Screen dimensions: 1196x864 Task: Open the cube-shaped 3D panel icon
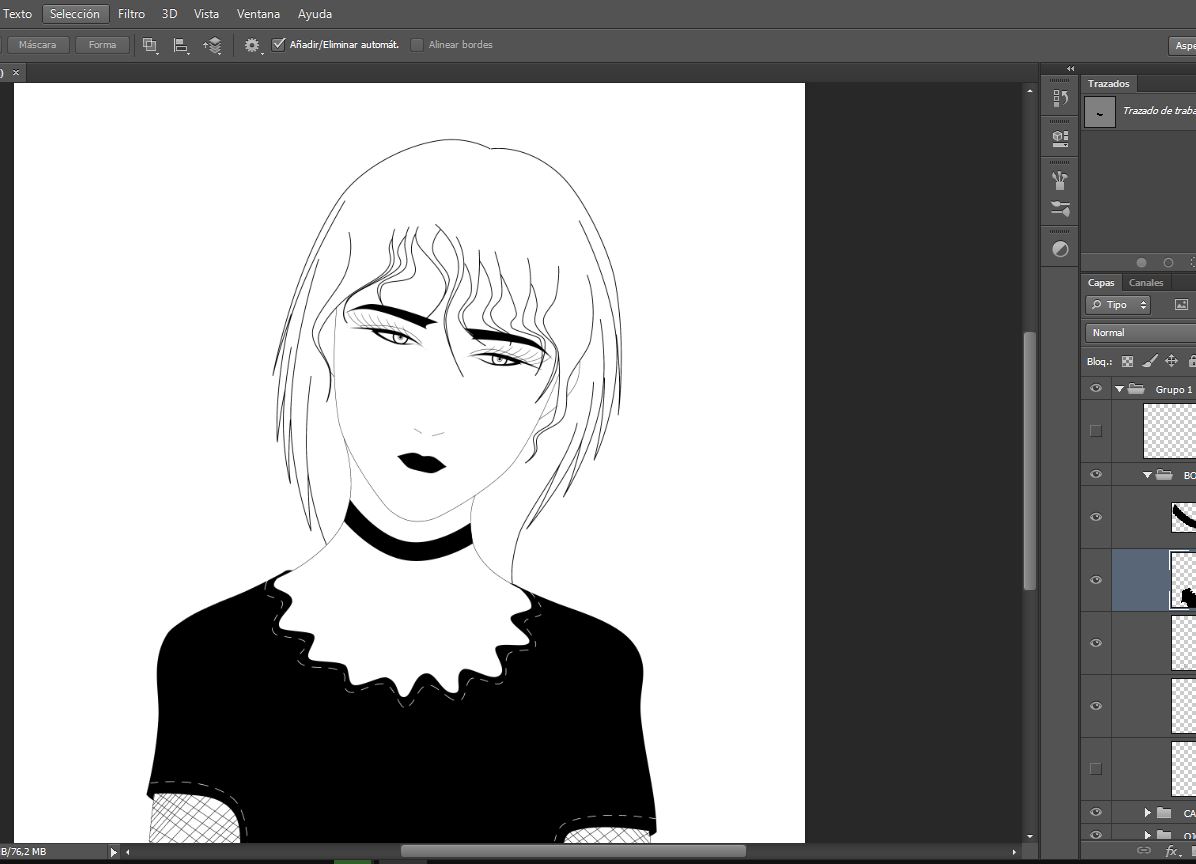(x=1060, y=138)
